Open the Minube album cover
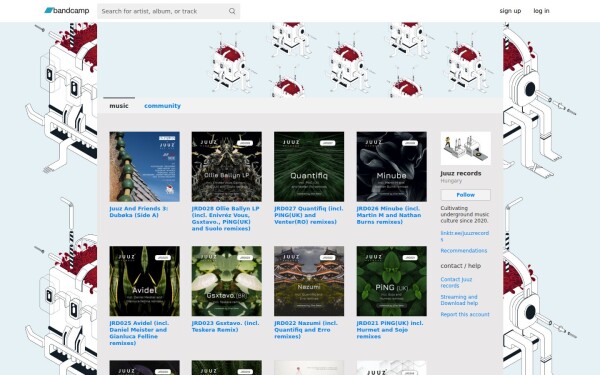 click(391, 166)
